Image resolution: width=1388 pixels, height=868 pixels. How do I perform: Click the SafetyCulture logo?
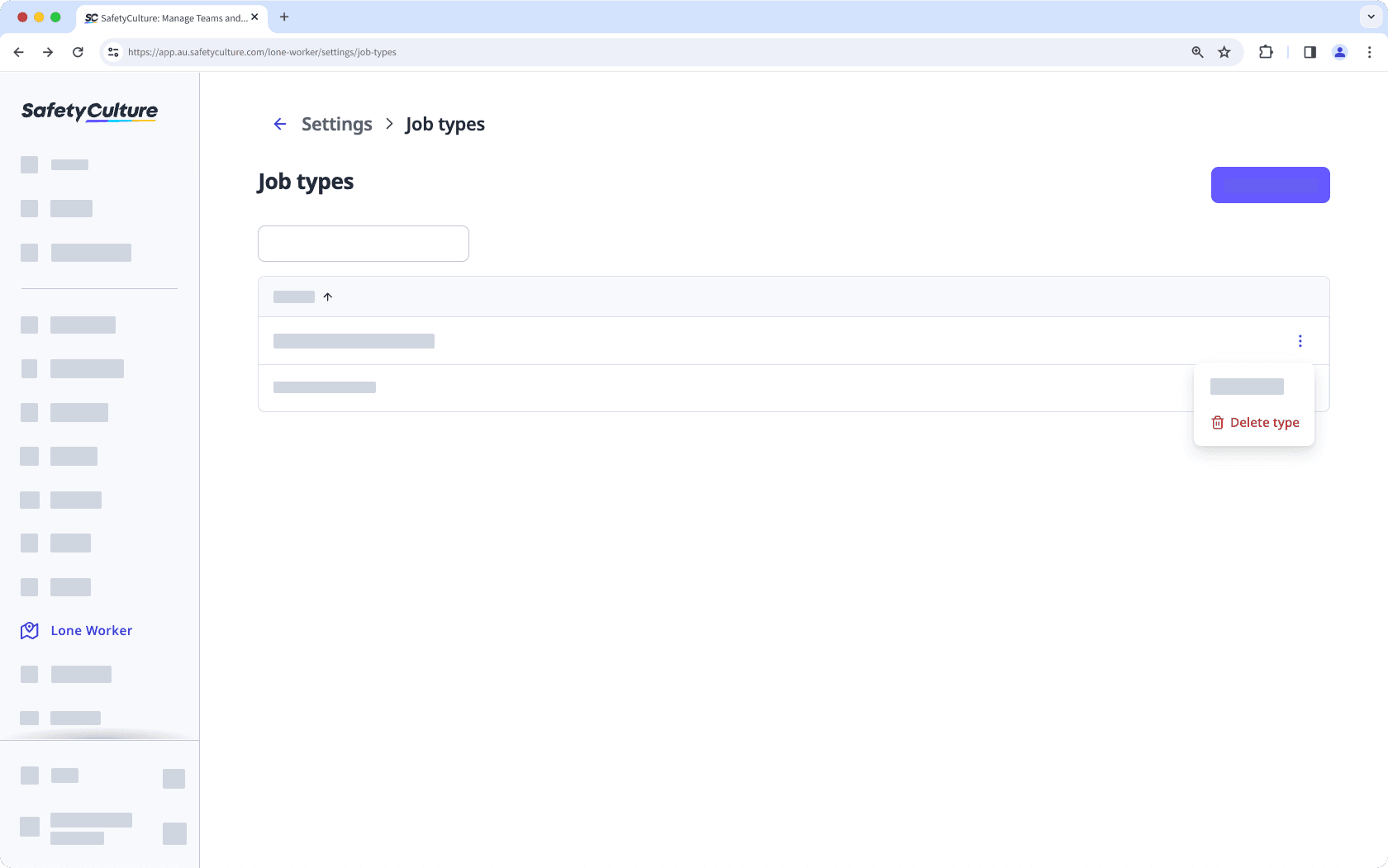click(x=88, y=111)
